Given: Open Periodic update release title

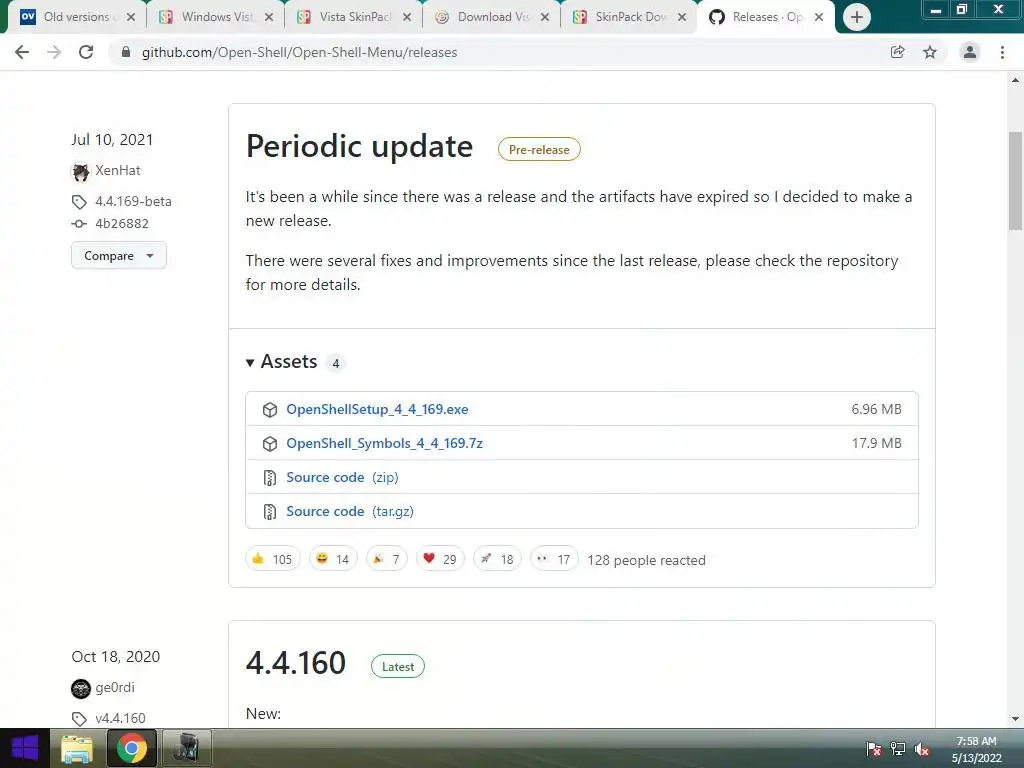Looking at the screenshot, I should pyautogui.click(x=359, y=146).
